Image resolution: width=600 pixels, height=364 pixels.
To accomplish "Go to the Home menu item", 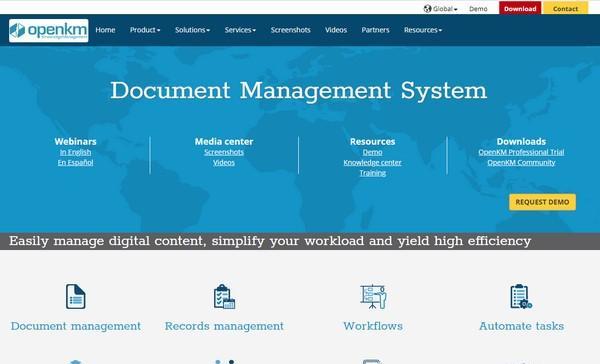I will tap(105, 30).
